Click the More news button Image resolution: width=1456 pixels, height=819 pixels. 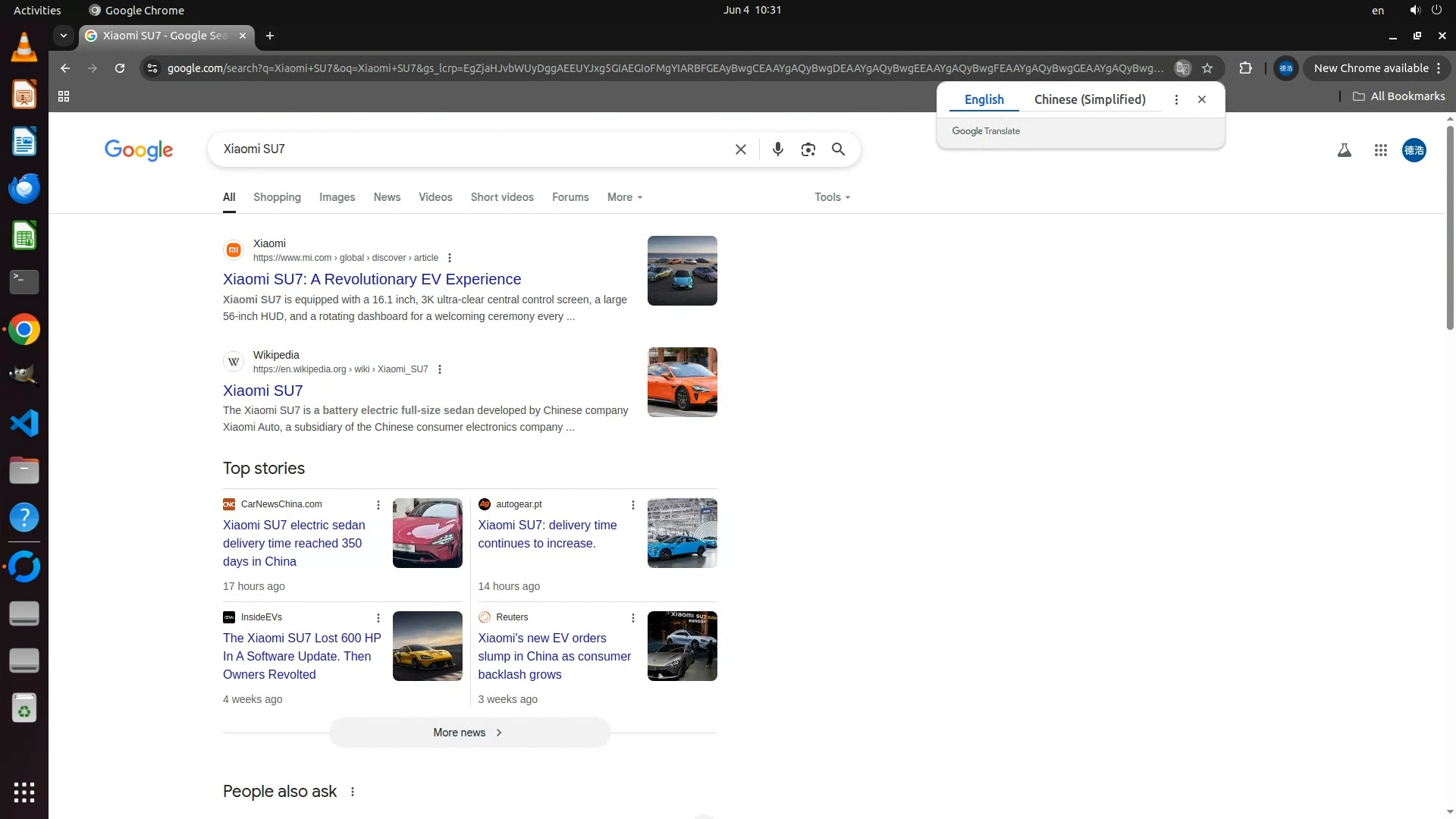click(469, 733)
